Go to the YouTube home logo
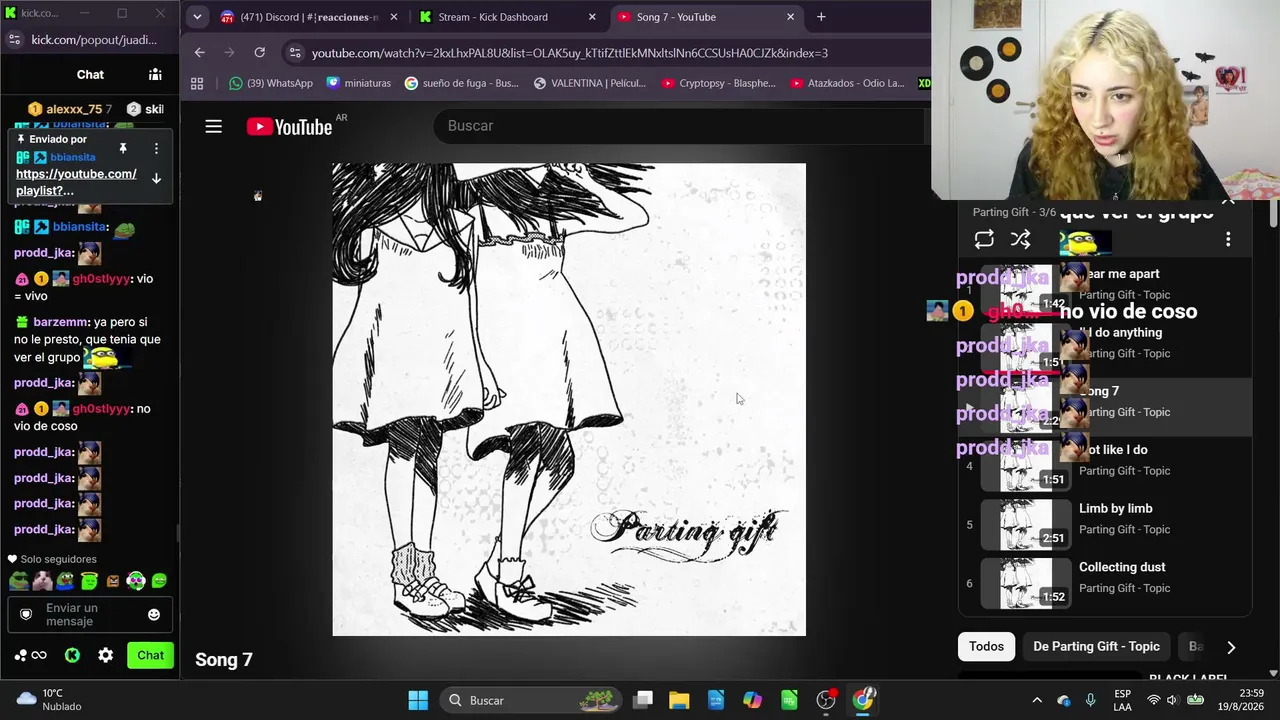The height and width of the screenshot is (720, 1280). (290, 126)
